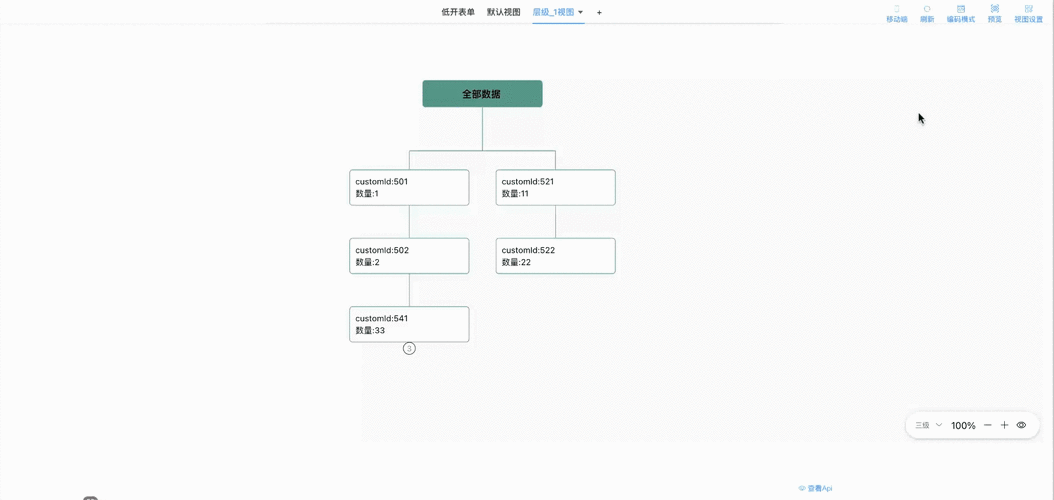Screen dimensions: 1054x500
Task: Expand the 层级_1视图 tab arrow menu
Action: click(580, 12)
